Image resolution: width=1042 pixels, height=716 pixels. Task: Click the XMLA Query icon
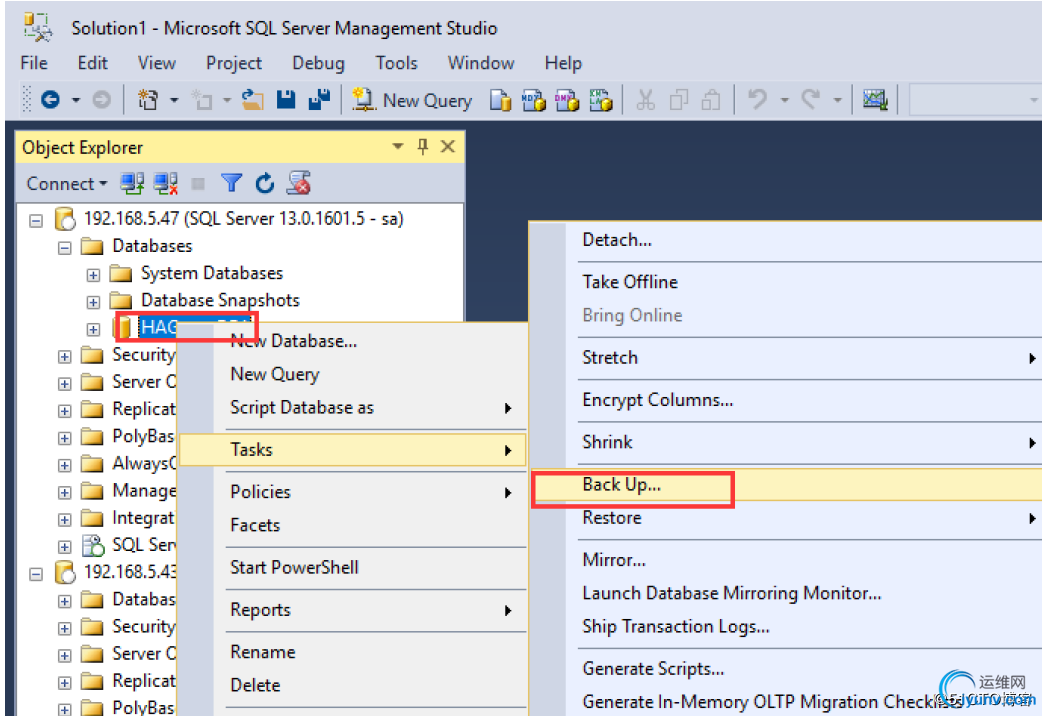click(601, 100)
